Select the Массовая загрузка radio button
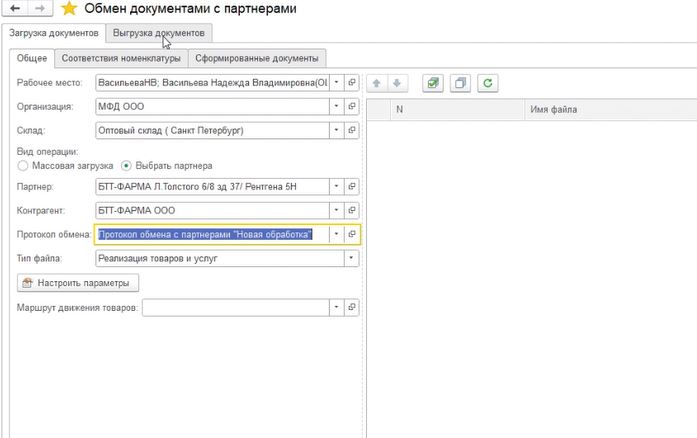This screenshot has width=697, height=438. pos(24,165)
